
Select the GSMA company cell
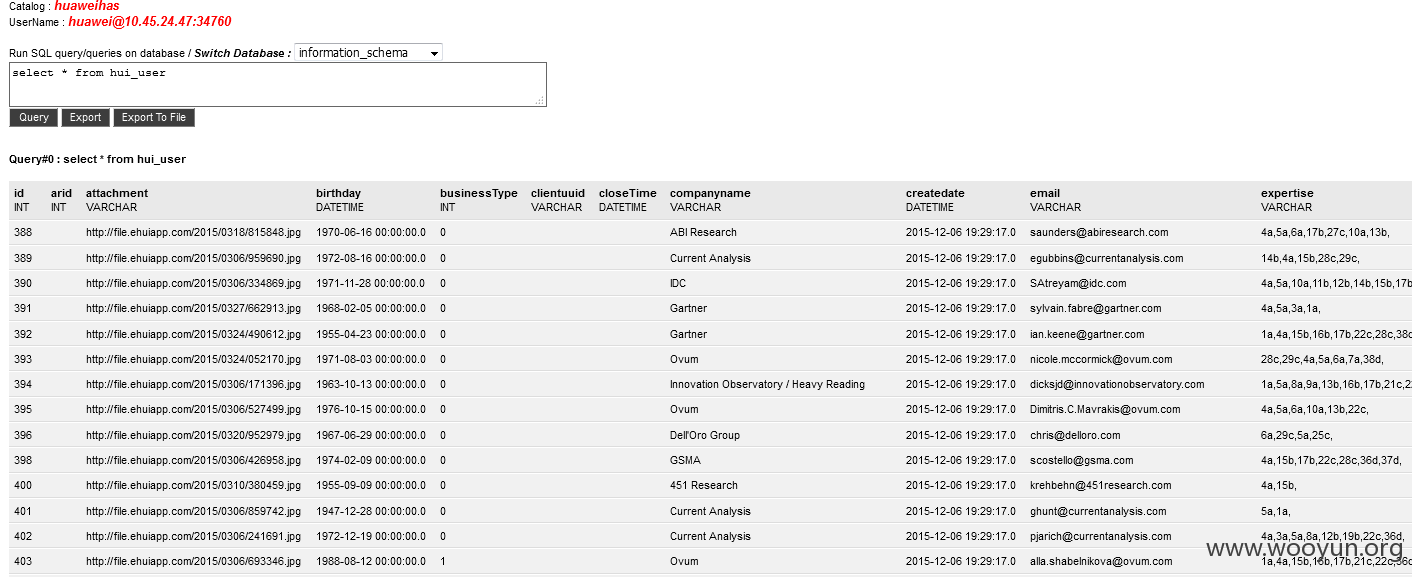685,460
